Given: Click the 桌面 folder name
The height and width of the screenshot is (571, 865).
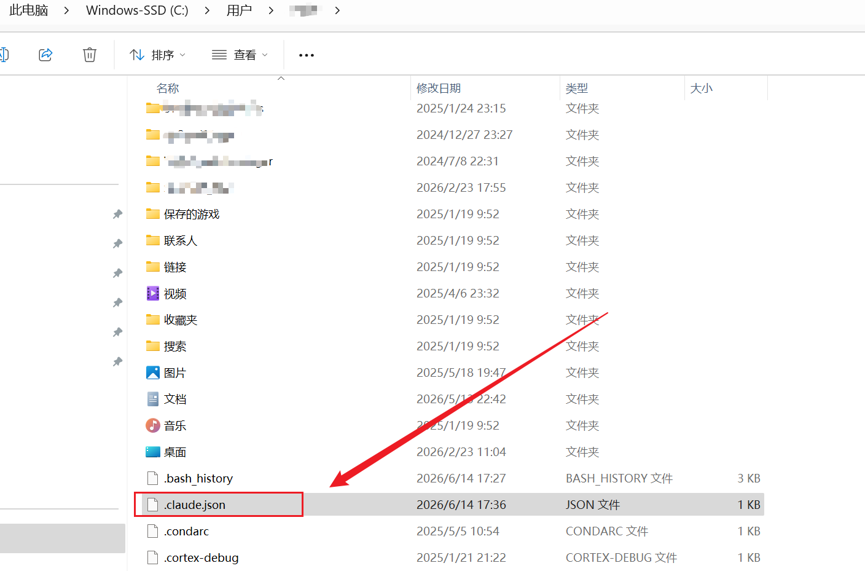Looking at the screenshot, I should click(175, 452).
